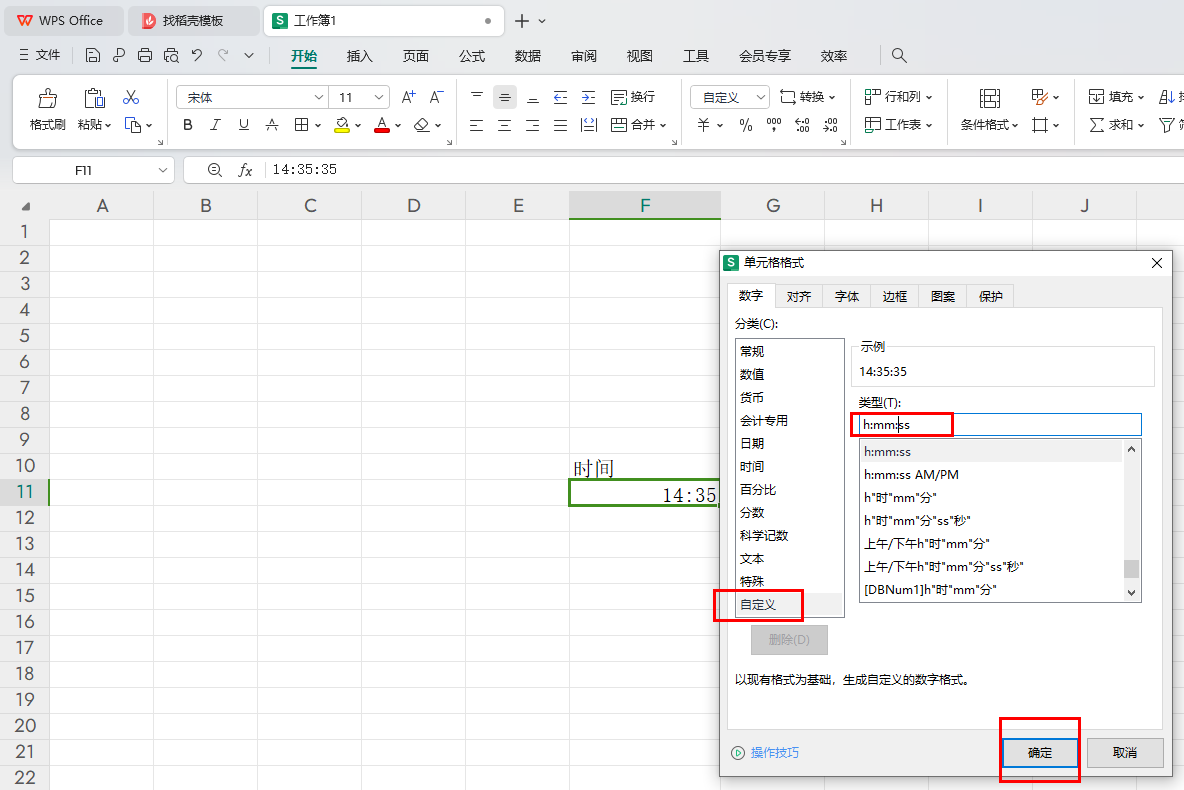Click the Cut scissors icon

[131, 98]
